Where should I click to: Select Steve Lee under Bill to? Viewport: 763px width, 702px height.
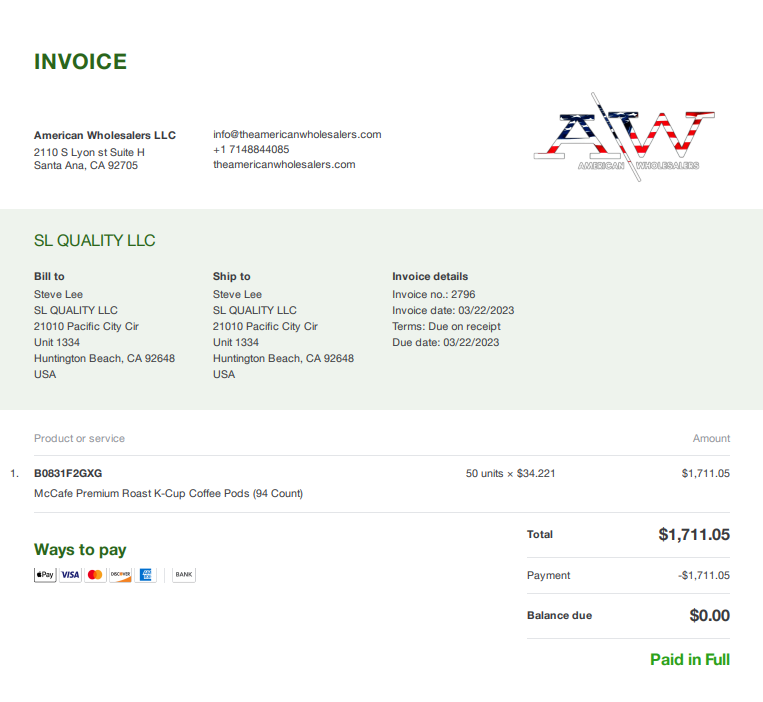(x=58, y=294)
